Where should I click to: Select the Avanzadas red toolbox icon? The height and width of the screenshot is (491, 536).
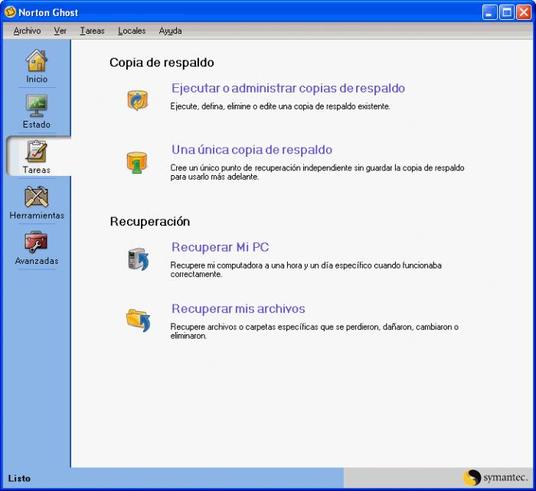(x=36, y=242)
